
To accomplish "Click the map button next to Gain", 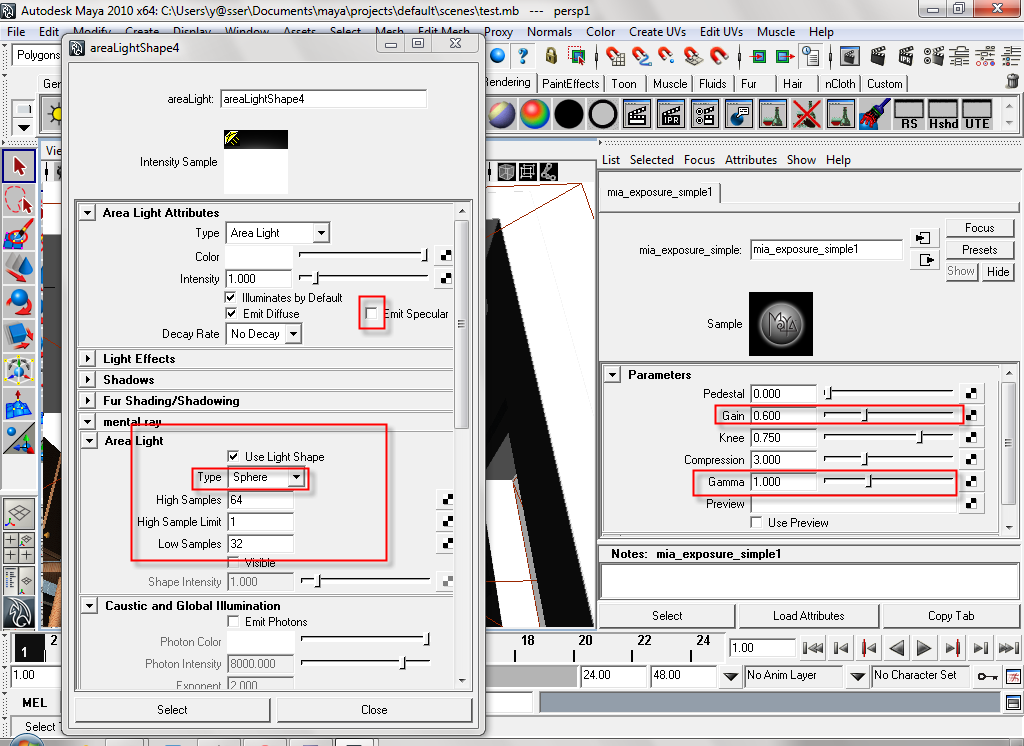I will tap(971, 415).
